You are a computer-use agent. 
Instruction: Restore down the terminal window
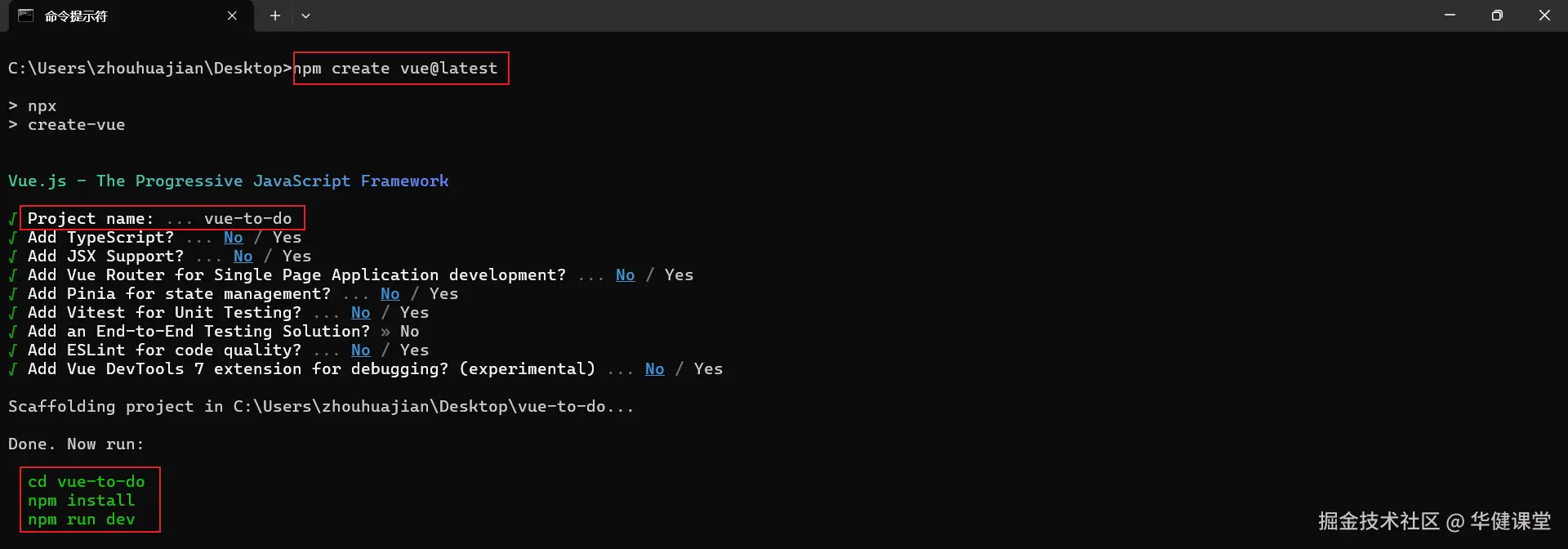click(x=1497, y=16)
